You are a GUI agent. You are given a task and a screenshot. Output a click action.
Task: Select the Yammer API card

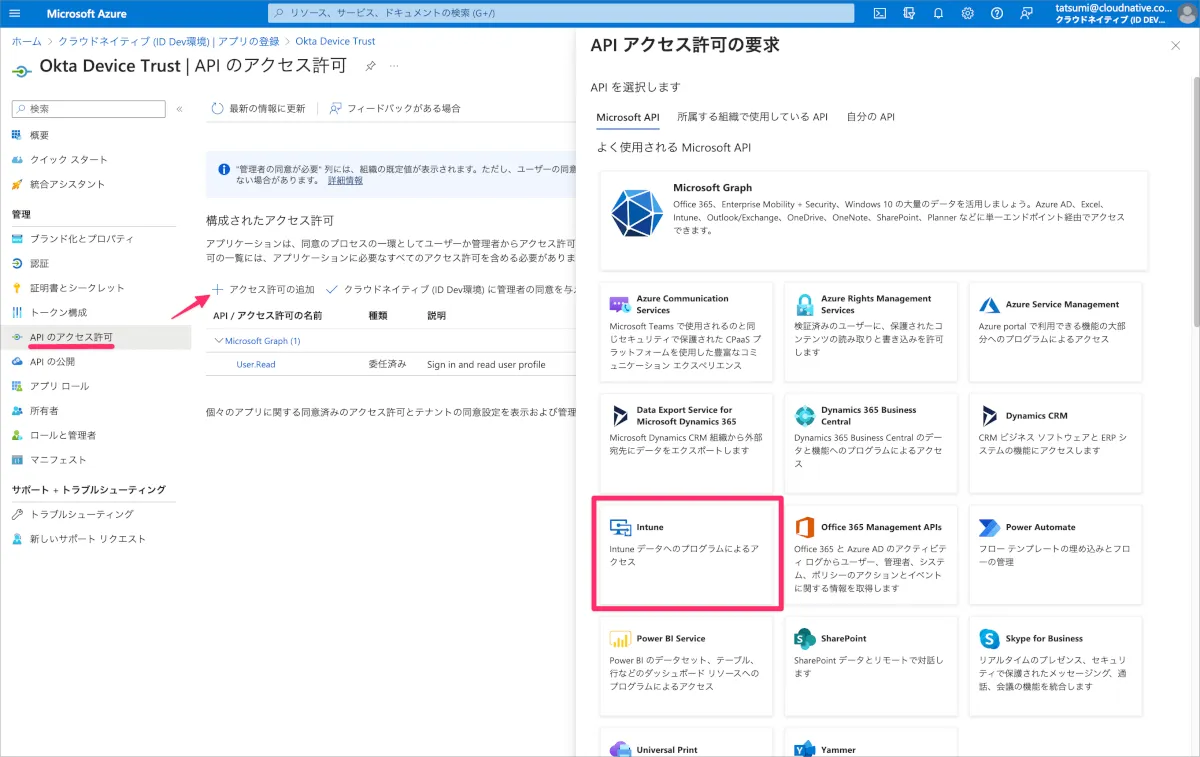[x=871, y=742]
